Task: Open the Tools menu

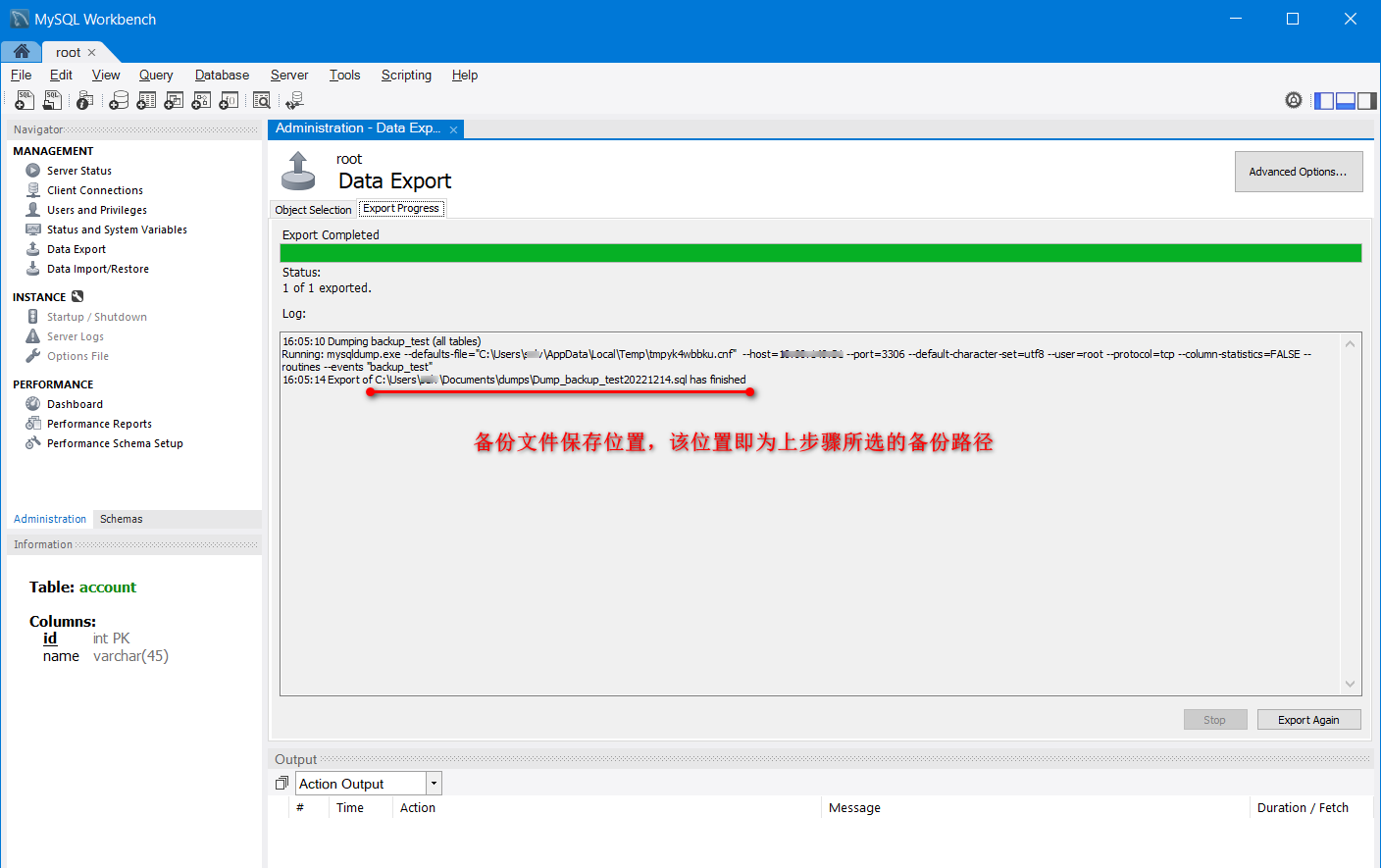Action: pyautogui.click(x=344, y=75)
